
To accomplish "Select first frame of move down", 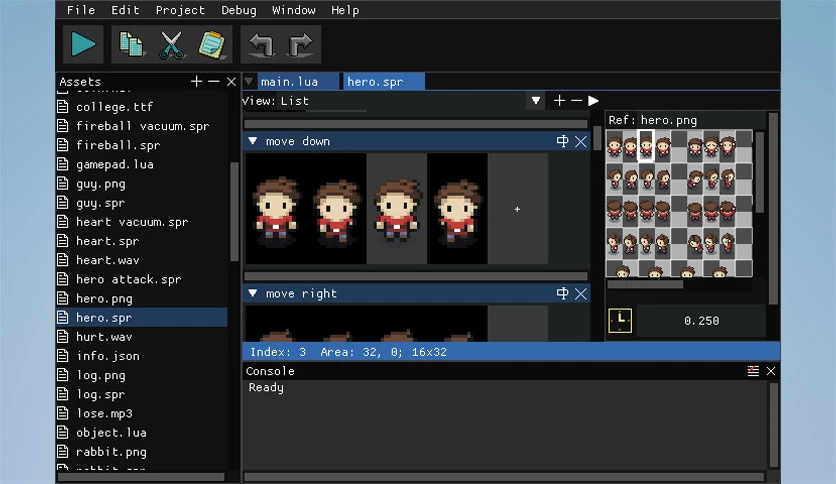I will [276, 208].
